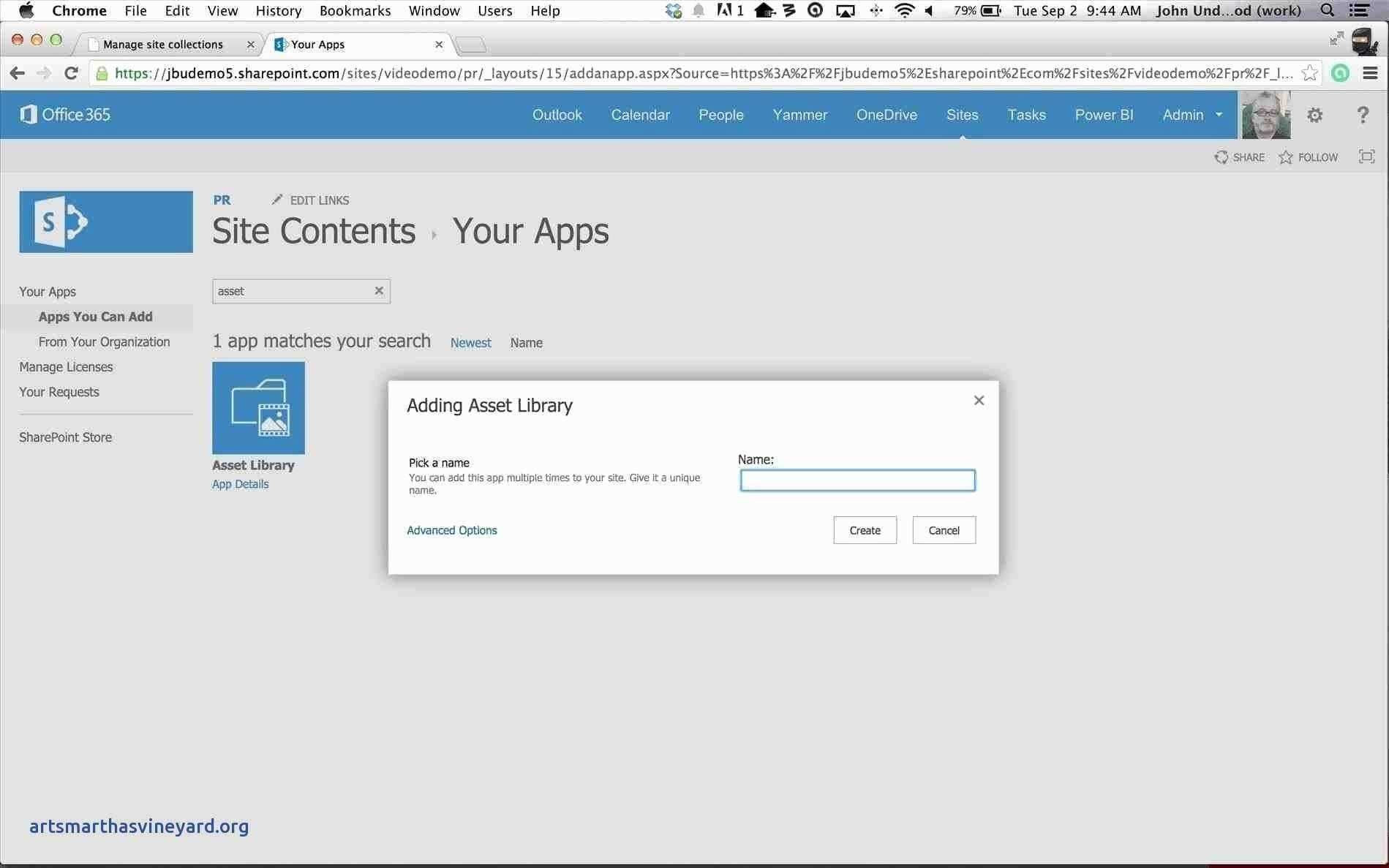
Task: Close the Adding Asset Library dialog
Action: (979, 400)
